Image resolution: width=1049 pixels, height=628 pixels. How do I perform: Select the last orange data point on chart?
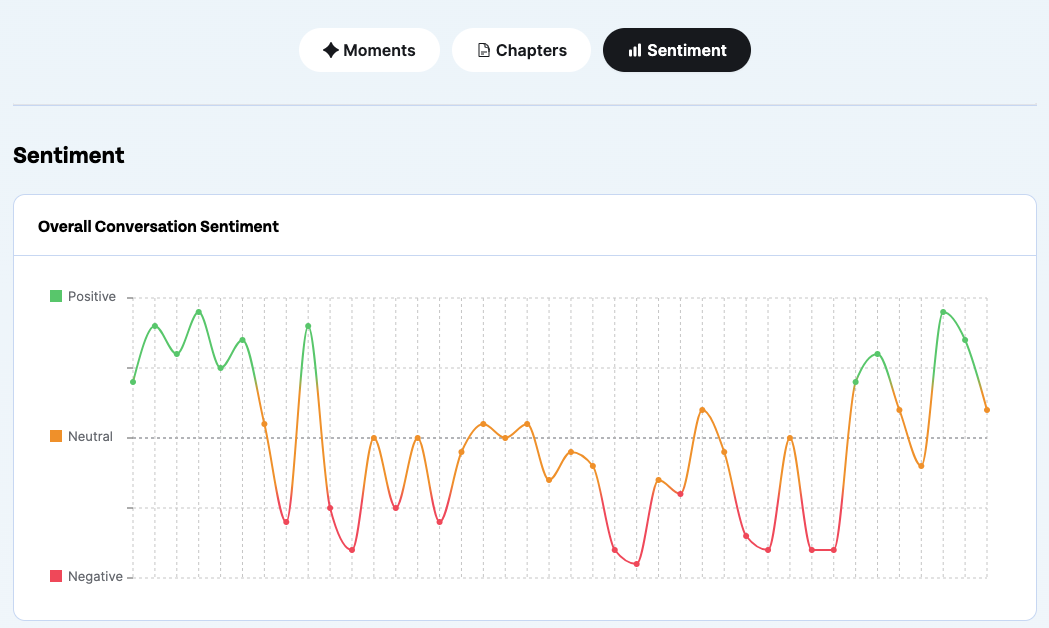tap(987, 410)
